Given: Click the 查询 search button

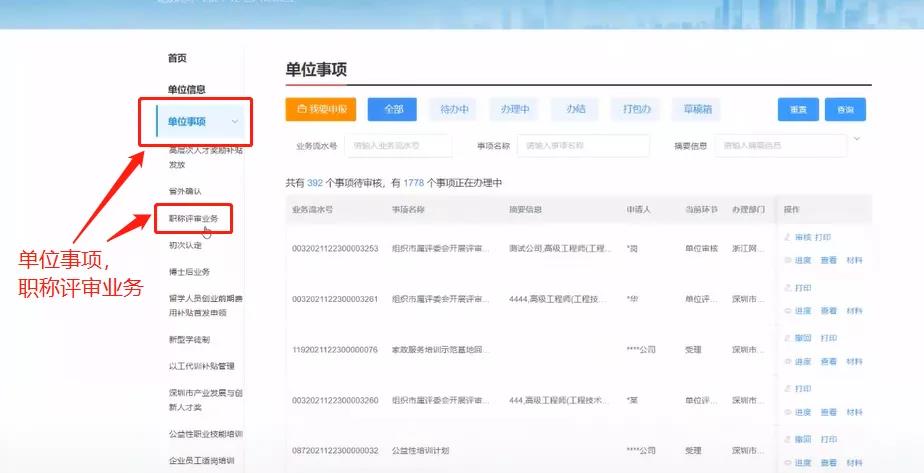Looking at the screenshot, I should [x=845, y=110].
